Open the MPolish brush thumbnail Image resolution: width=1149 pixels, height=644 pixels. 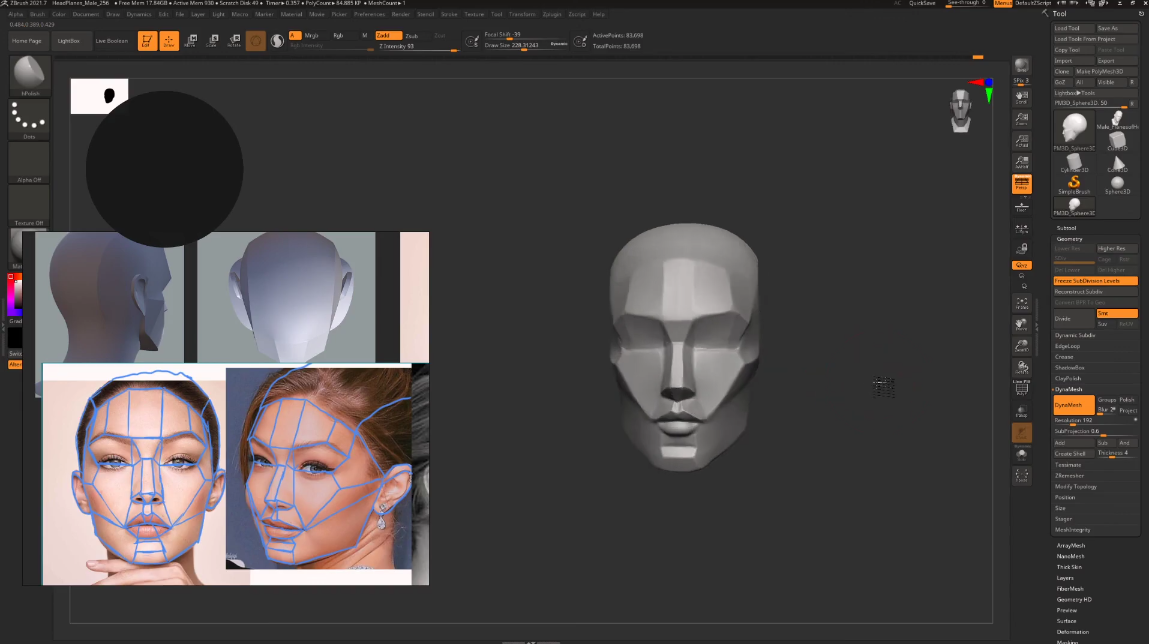point(29,76)
